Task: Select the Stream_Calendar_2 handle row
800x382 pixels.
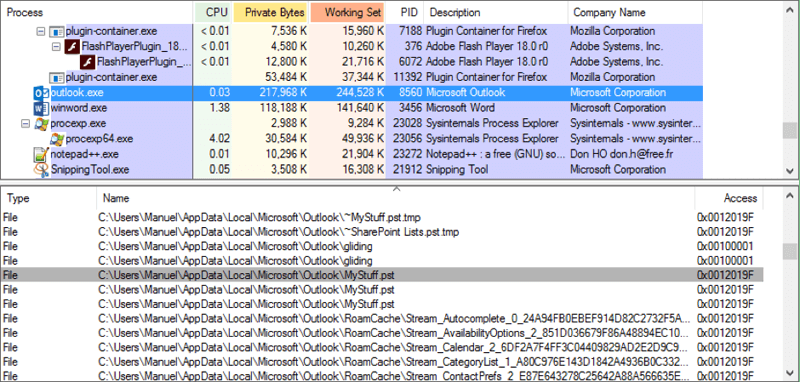Action: pos(382,348)
